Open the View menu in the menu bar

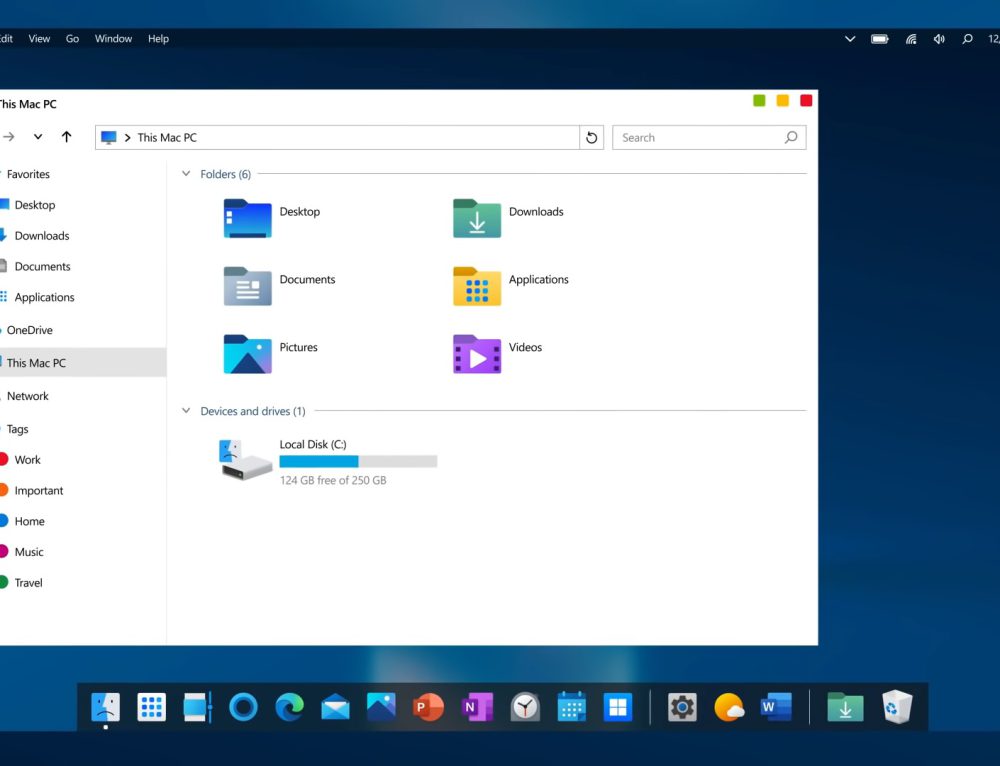[39, 38]
